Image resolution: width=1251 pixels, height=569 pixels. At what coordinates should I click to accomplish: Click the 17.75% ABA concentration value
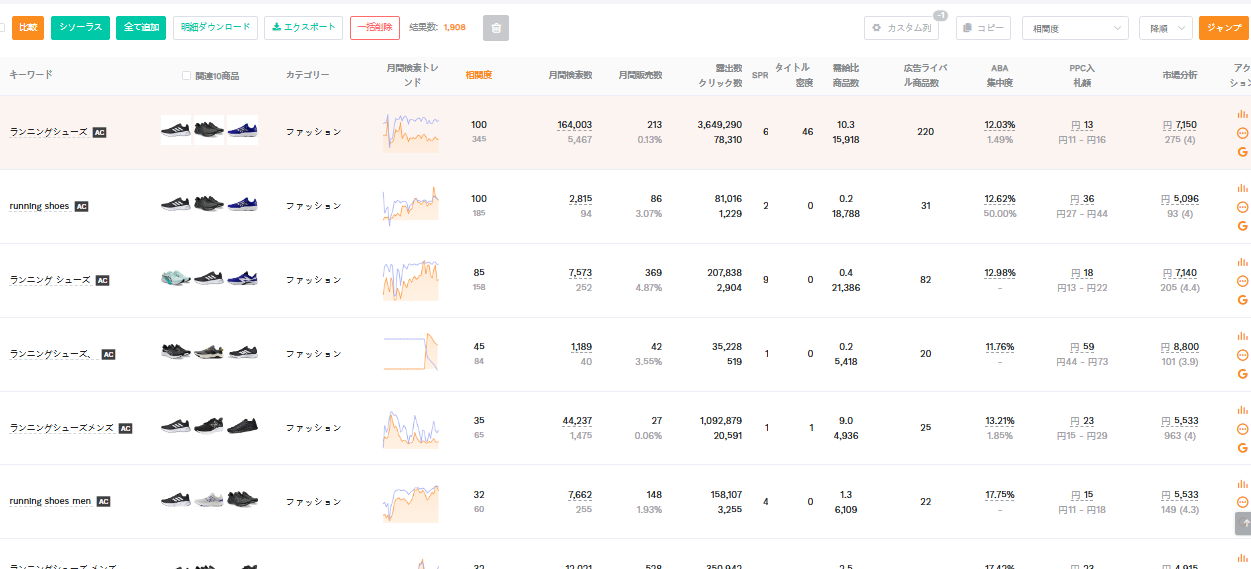click(x=999, y=495)
